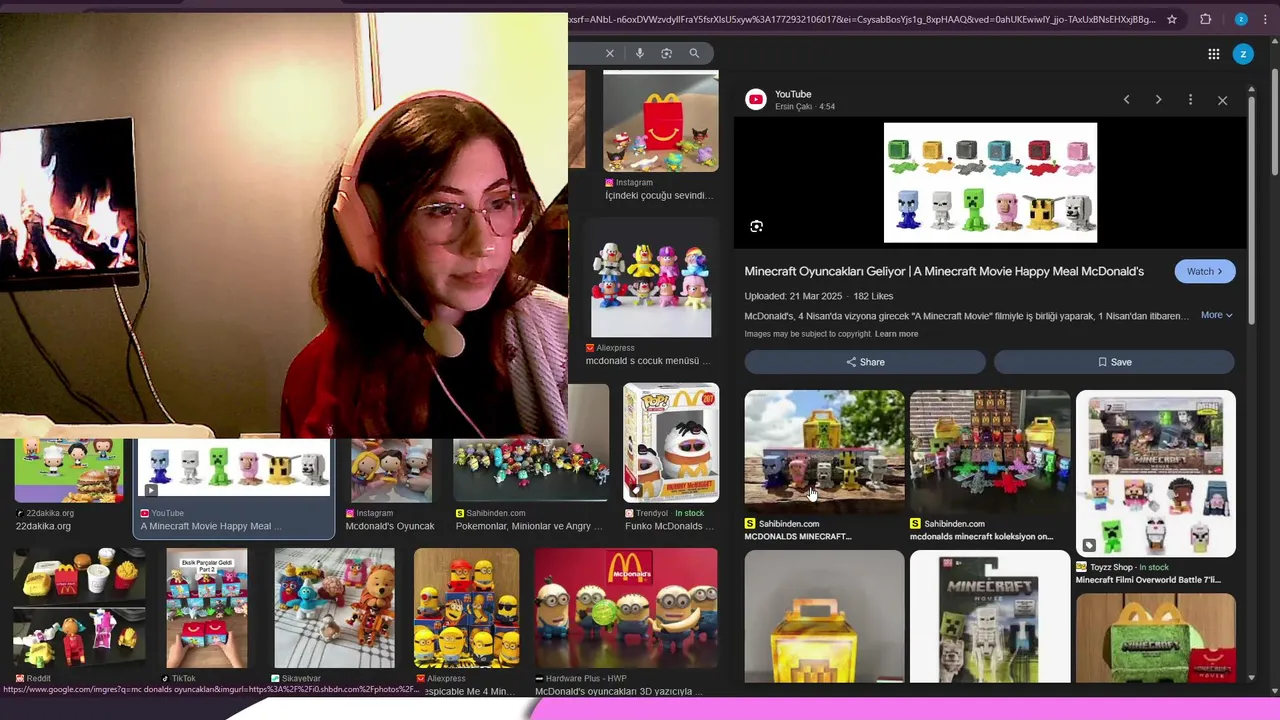
Task: Go to next image in preview panel
Action: (x=1158, y=100)
